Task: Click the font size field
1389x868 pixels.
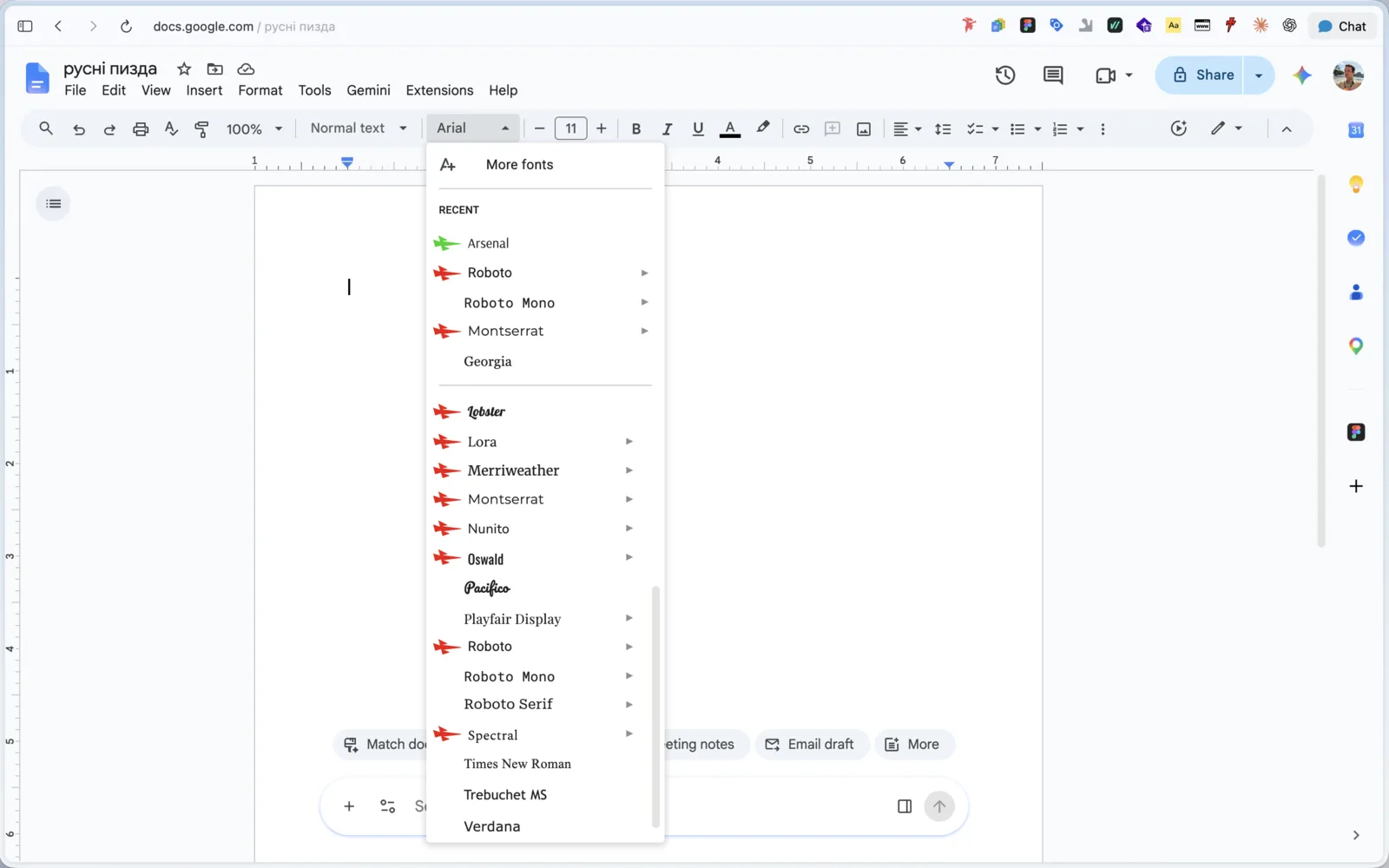Action: [x=570, y=128]
